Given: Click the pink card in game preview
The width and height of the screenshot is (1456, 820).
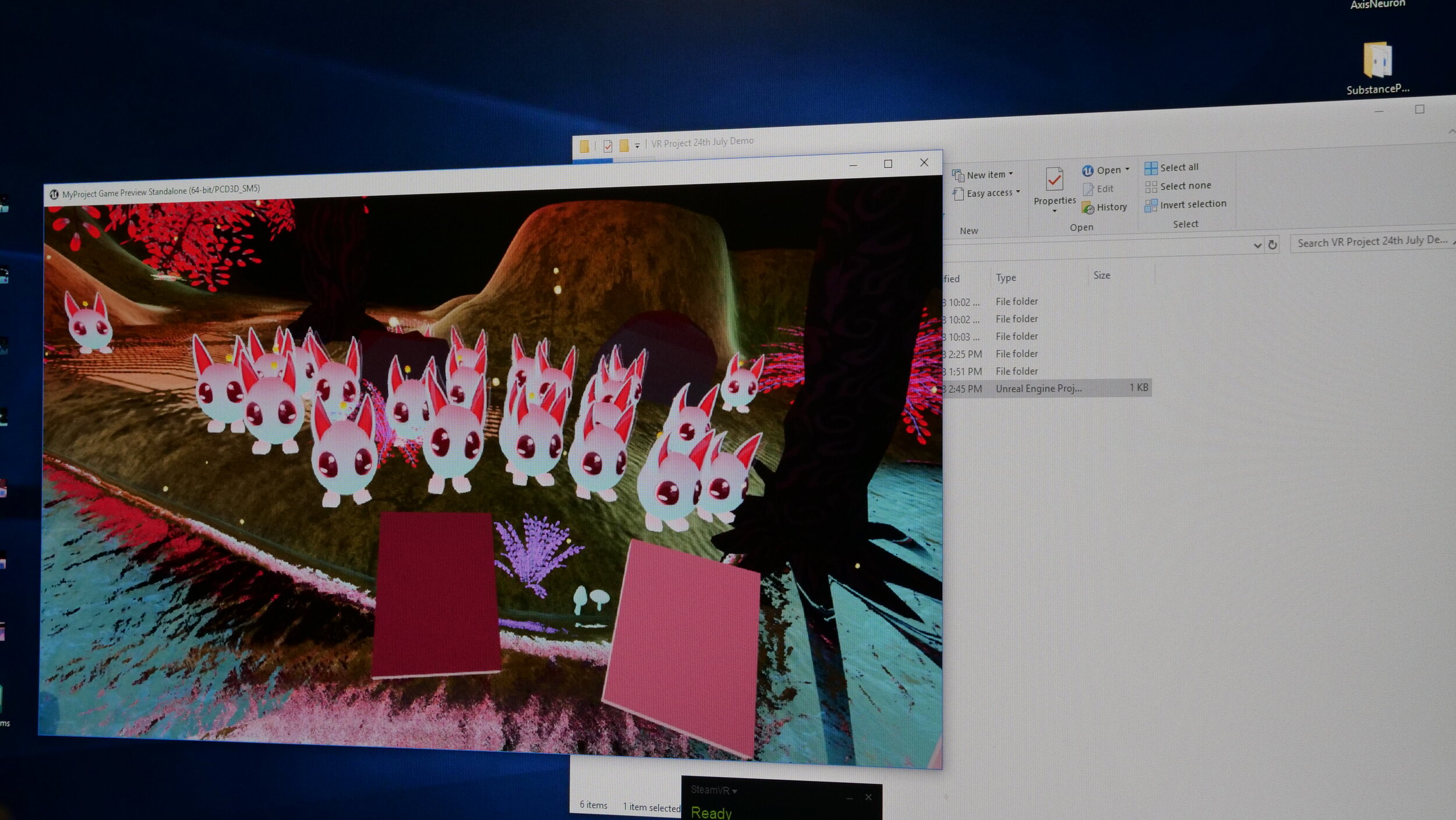Looking at the screenshot, I should pos(681,646).
